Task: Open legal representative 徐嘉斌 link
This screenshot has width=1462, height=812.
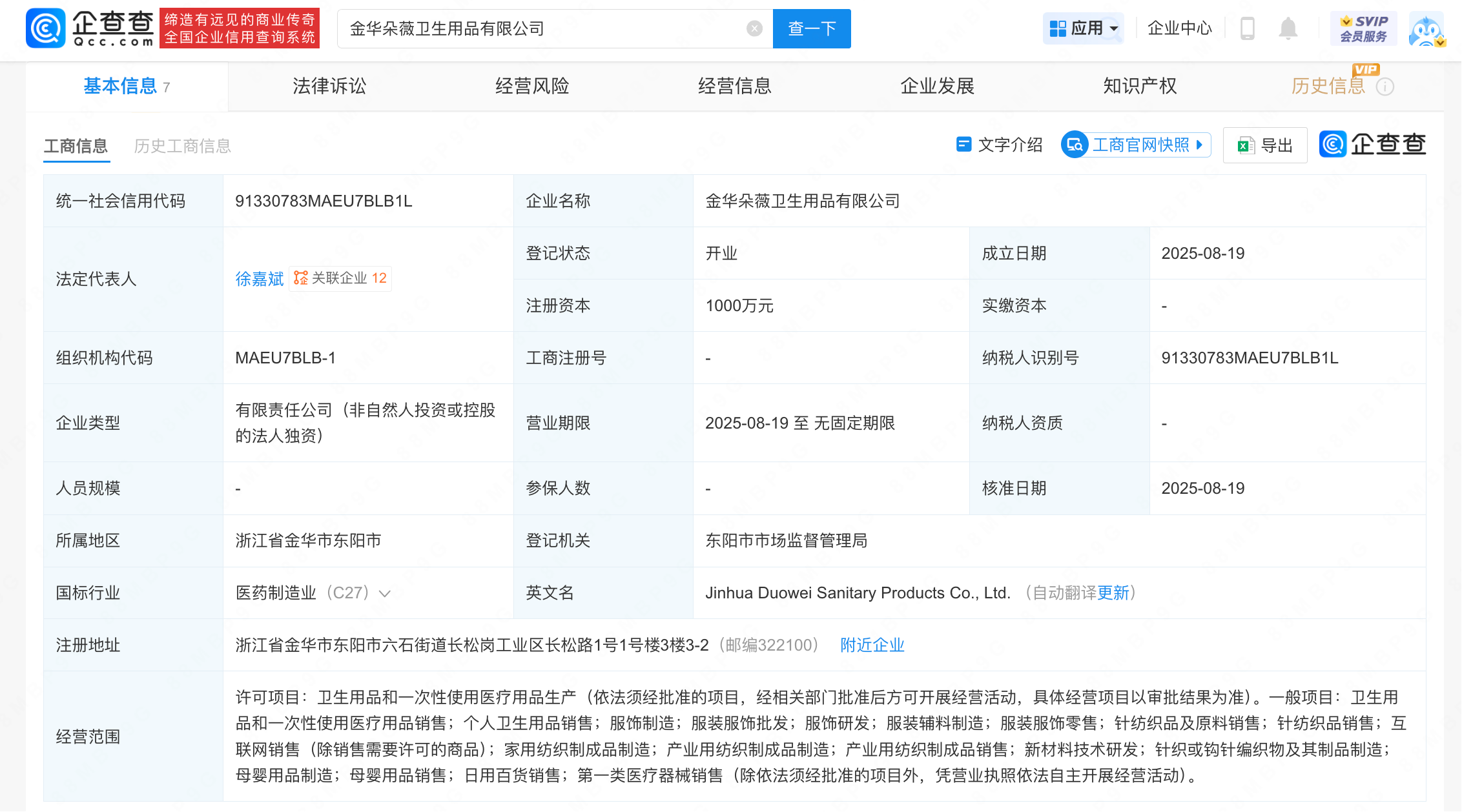Action: tap(259, 279)
